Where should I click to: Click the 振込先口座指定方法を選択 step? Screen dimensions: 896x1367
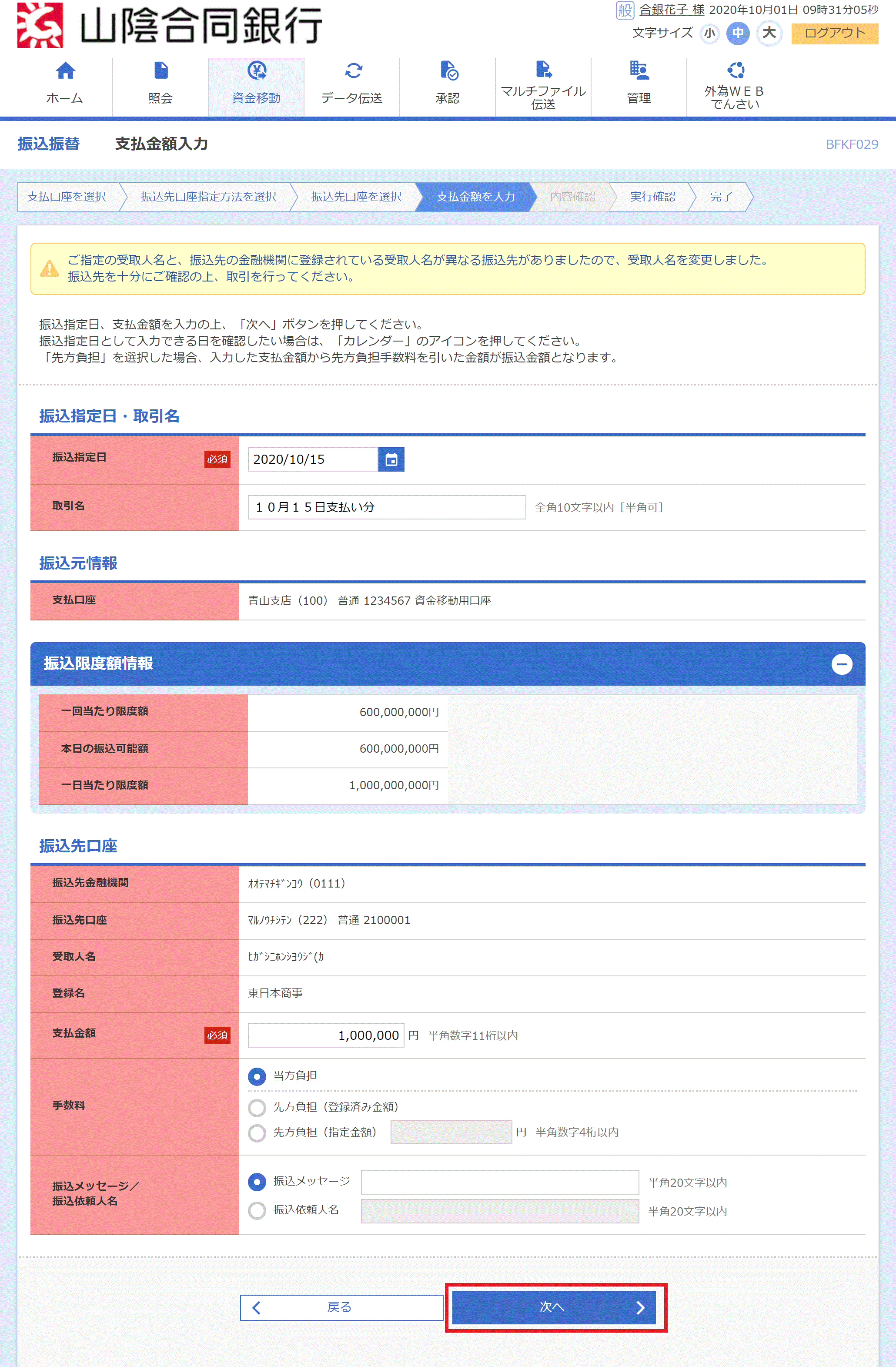[208, 197]
